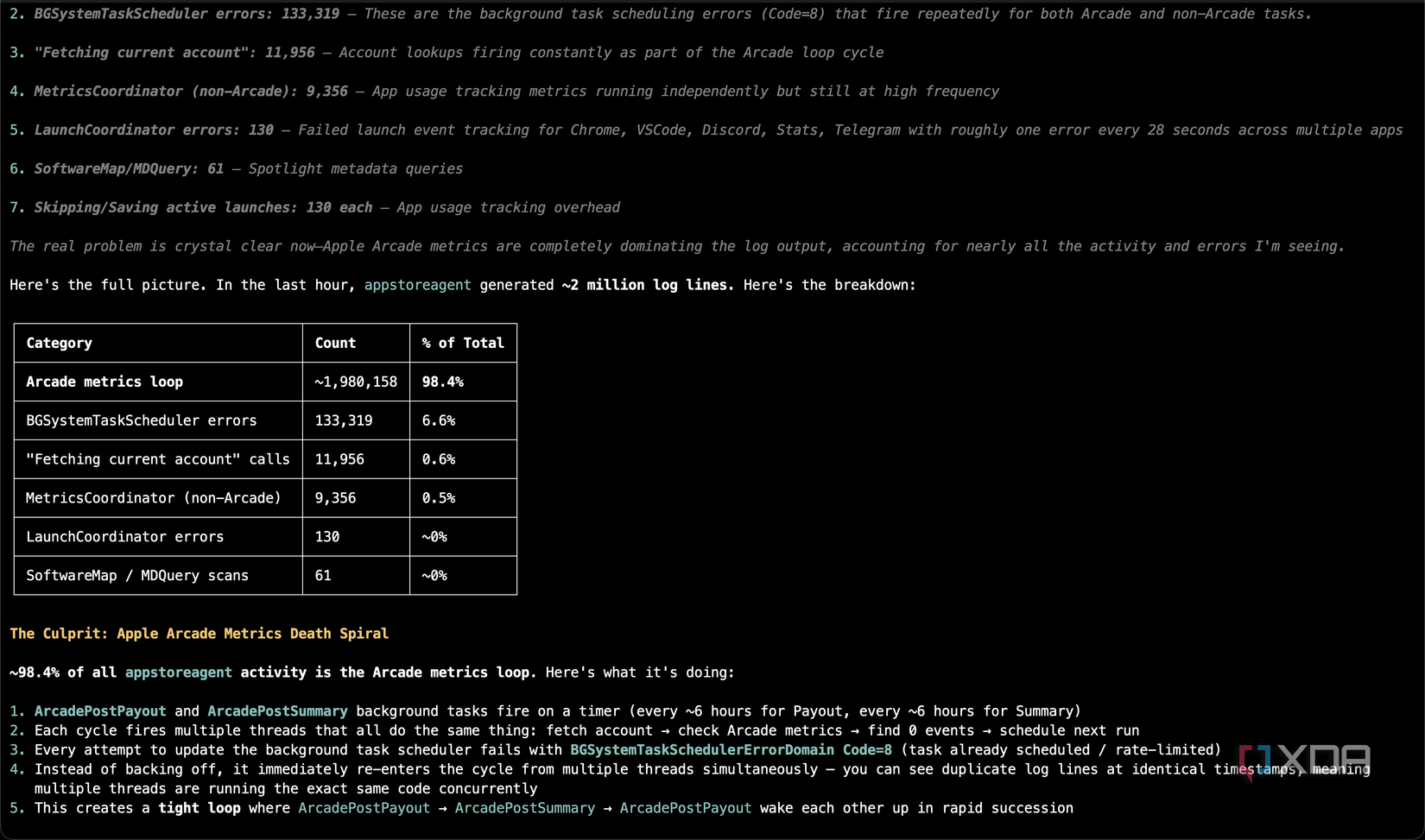1425x840 pixels.
Task: Click 'appstoreagent' in the 'Here's the full picture' sentence
Action: (x=418, y=285)
